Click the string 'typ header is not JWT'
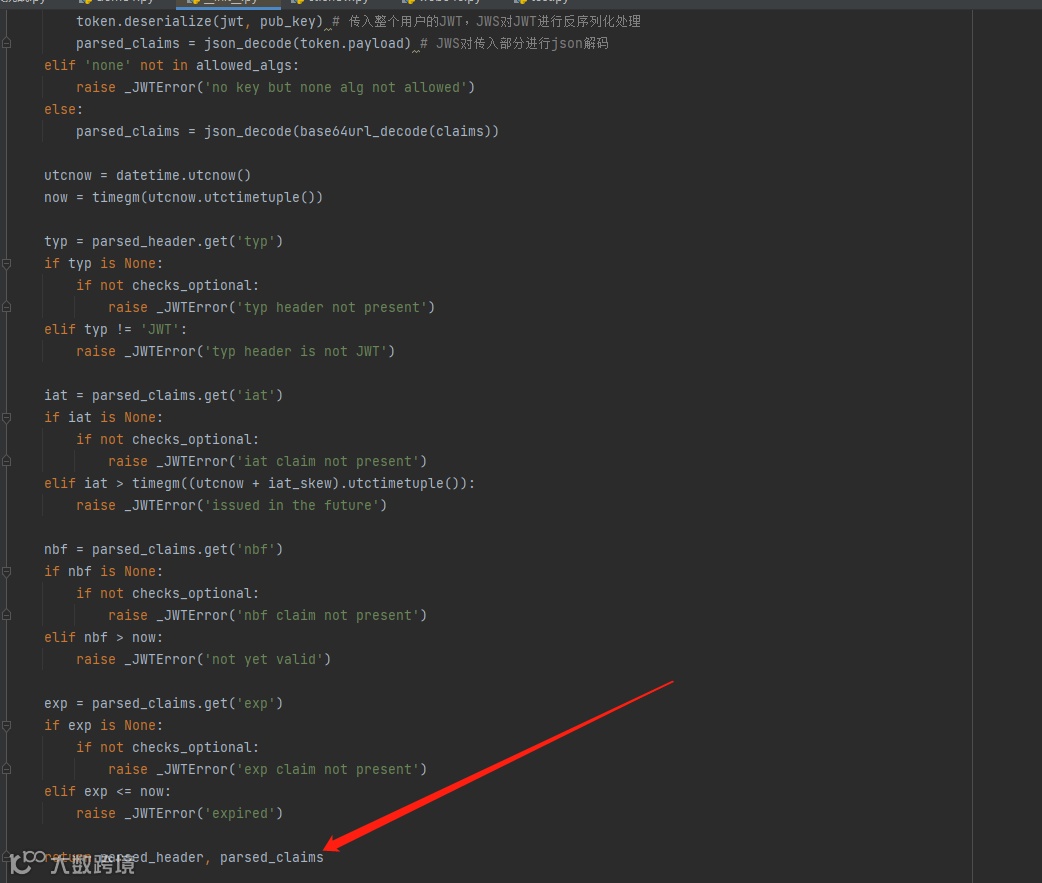The height and width of the screenshot is (883, 1042). click(x=296, y=351)
